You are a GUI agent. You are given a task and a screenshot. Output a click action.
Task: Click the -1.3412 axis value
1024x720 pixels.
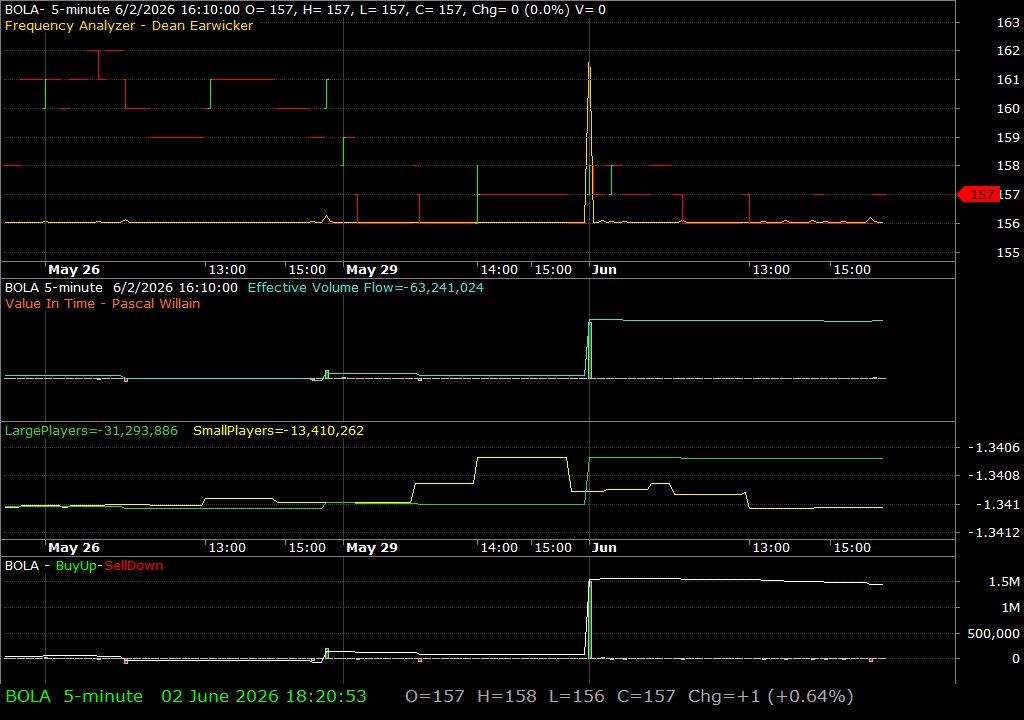click(x=993, y=532)
